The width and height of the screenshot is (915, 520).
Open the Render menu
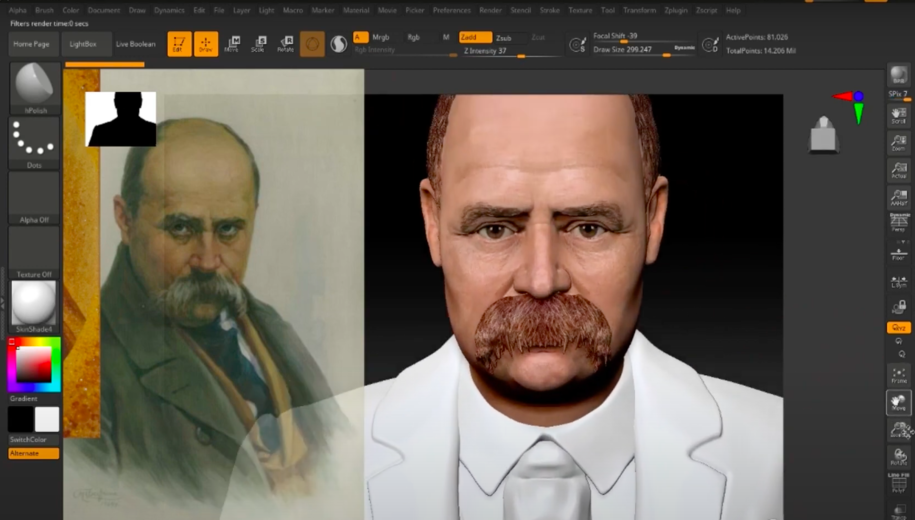490,10
